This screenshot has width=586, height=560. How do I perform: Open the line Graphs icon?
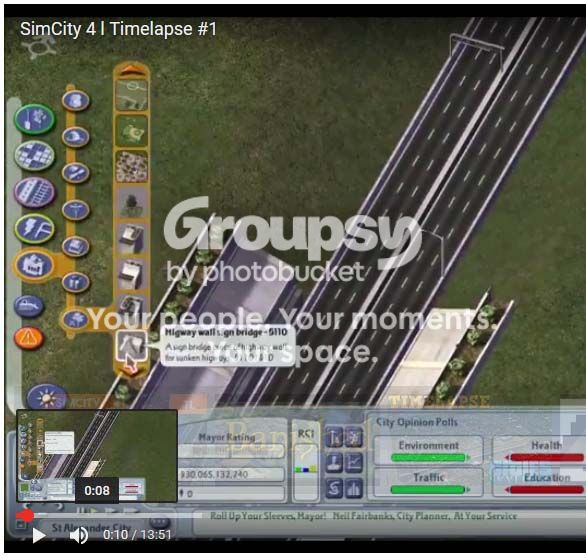(354, 462)
